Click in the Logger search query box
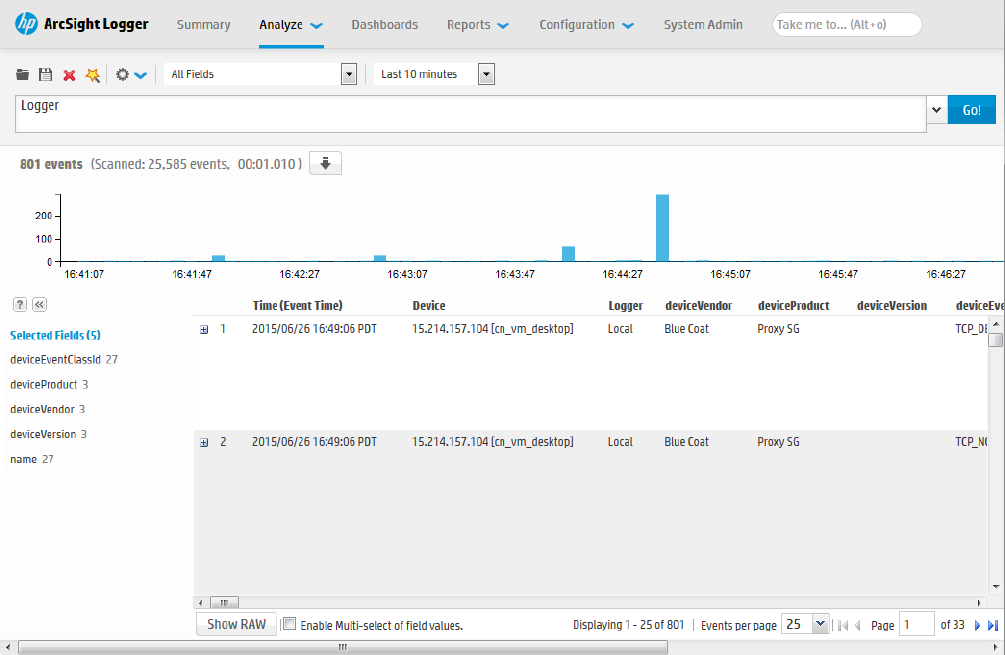The image size is (1005, 655). pos(470,114)
